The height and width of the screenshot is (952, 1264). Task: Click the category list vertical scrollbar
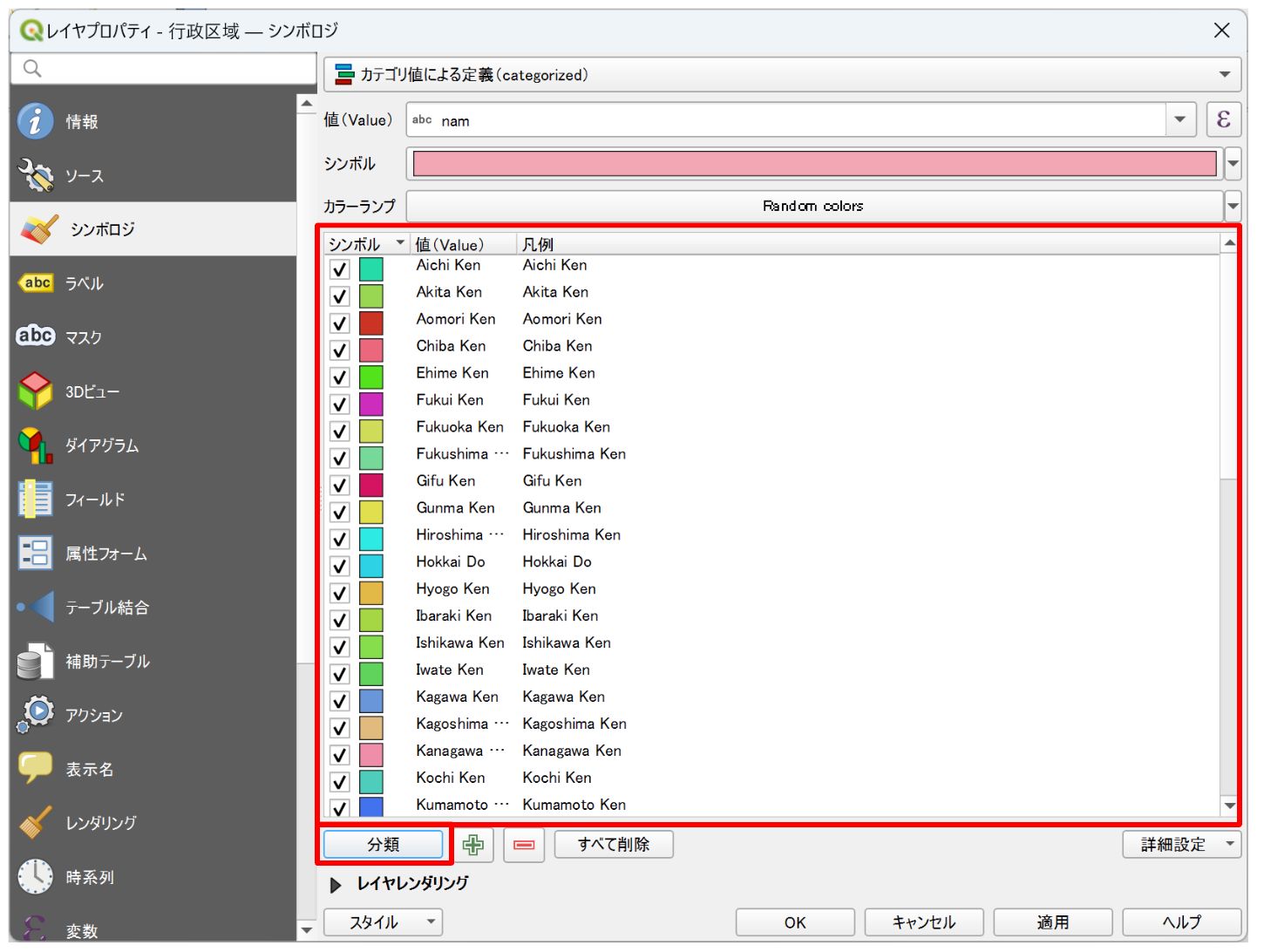[x=1229, y=523]
